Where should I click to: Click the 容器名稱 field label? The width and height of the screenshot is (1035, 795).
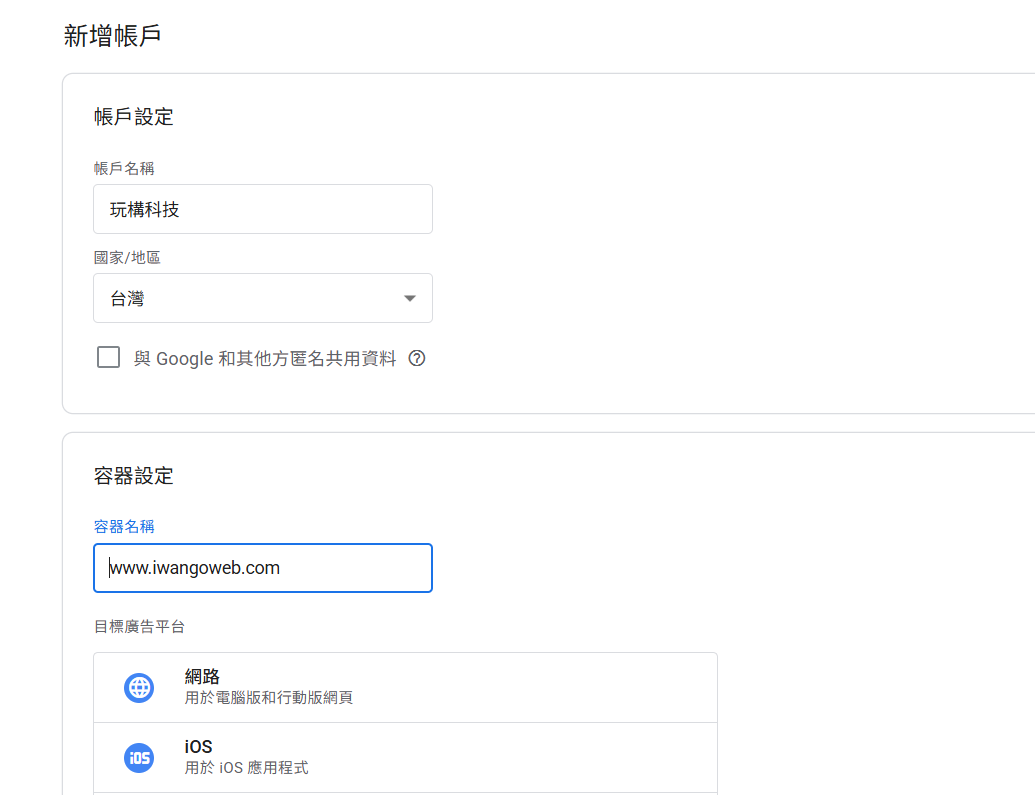124,526
